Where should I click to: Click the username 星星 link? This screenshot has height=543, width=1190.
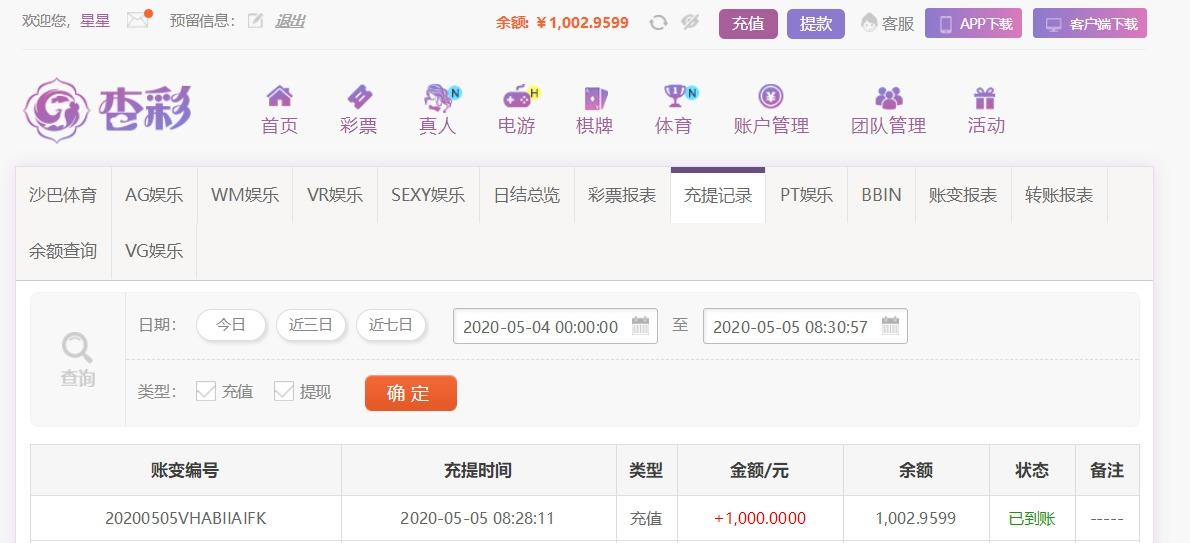[95, 21]
